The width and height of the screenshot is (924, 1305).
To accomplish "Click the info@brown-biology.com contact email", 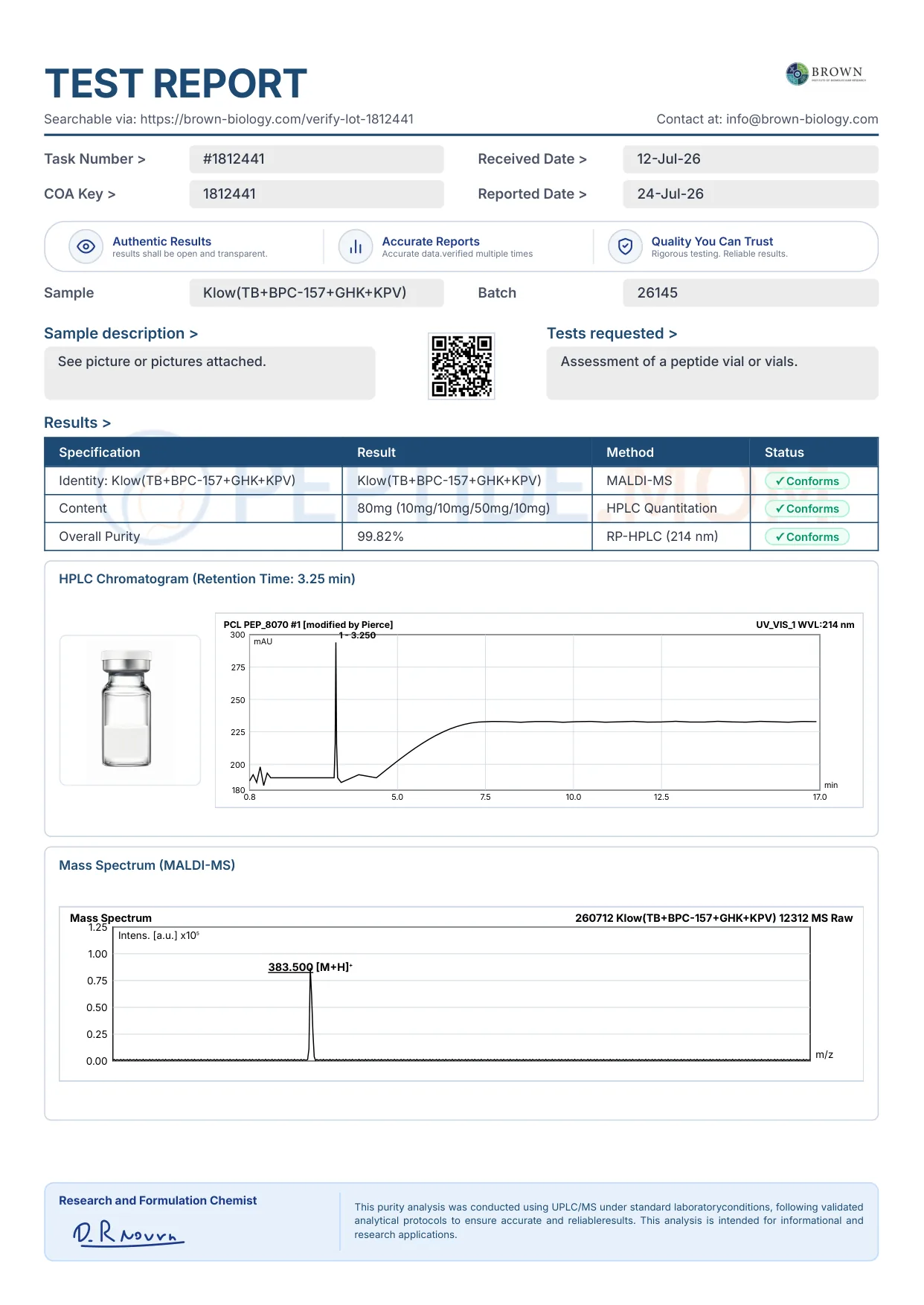I will click(x=802, y=119).
